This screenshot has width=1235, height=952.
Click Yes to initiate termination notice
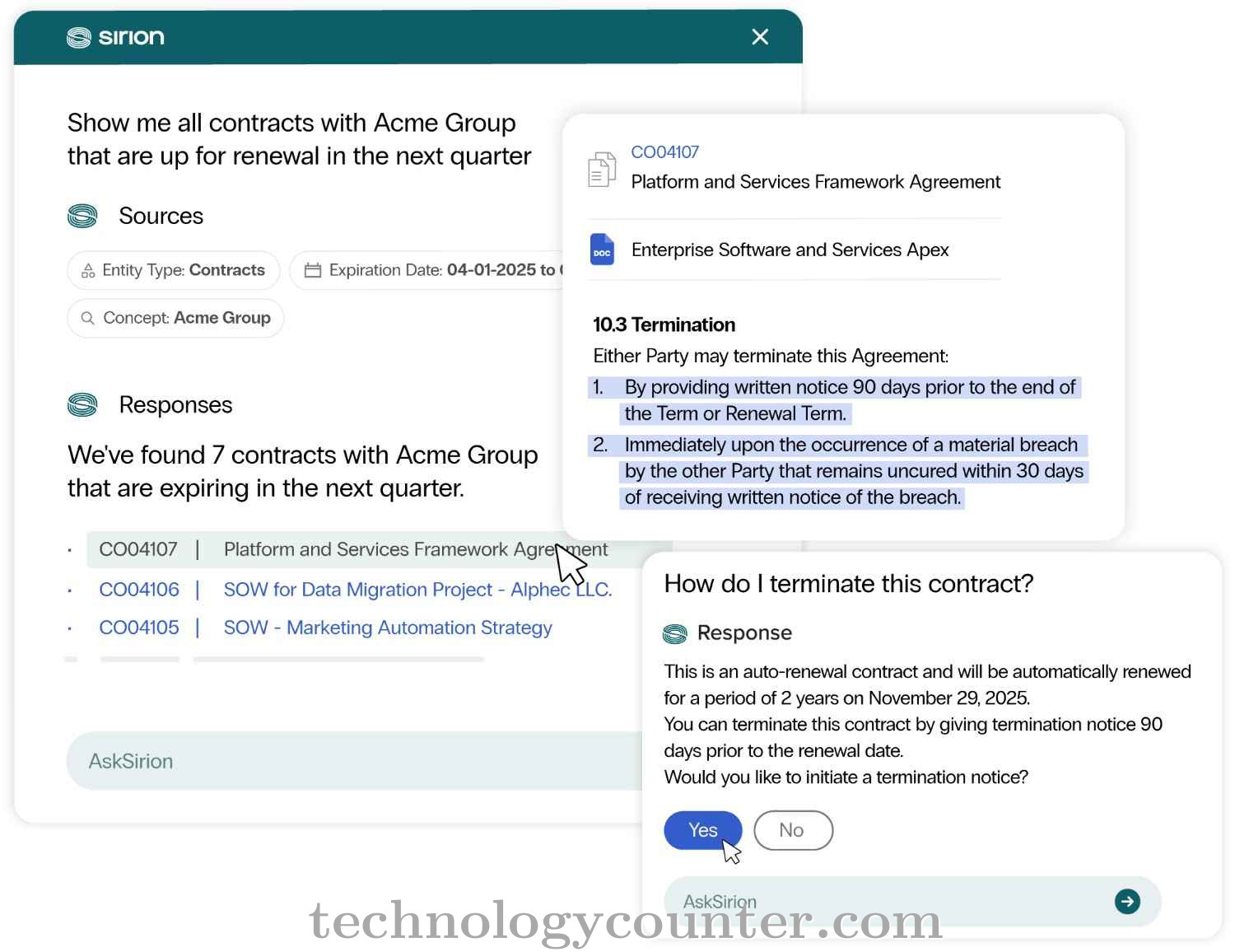(703, 830)
